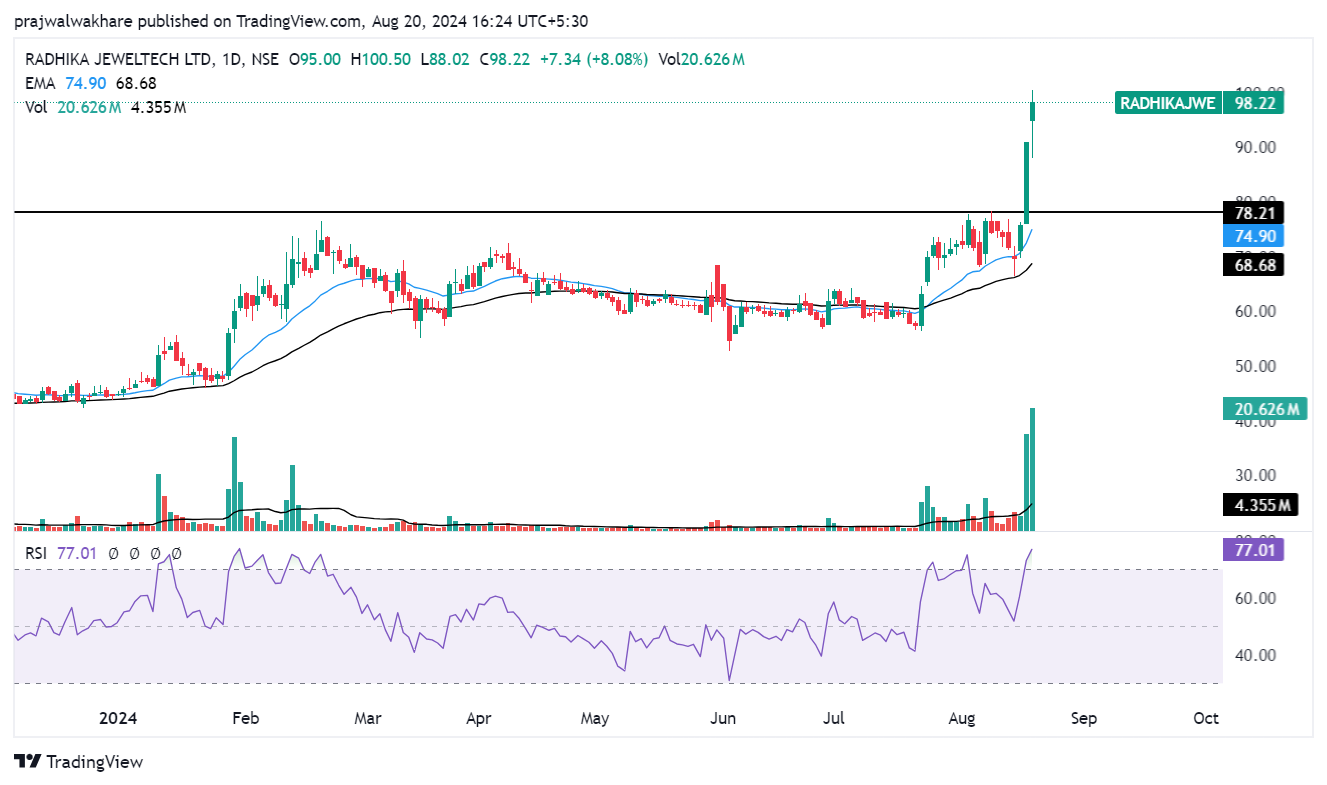Click the 2024 label on time axis

118,718
